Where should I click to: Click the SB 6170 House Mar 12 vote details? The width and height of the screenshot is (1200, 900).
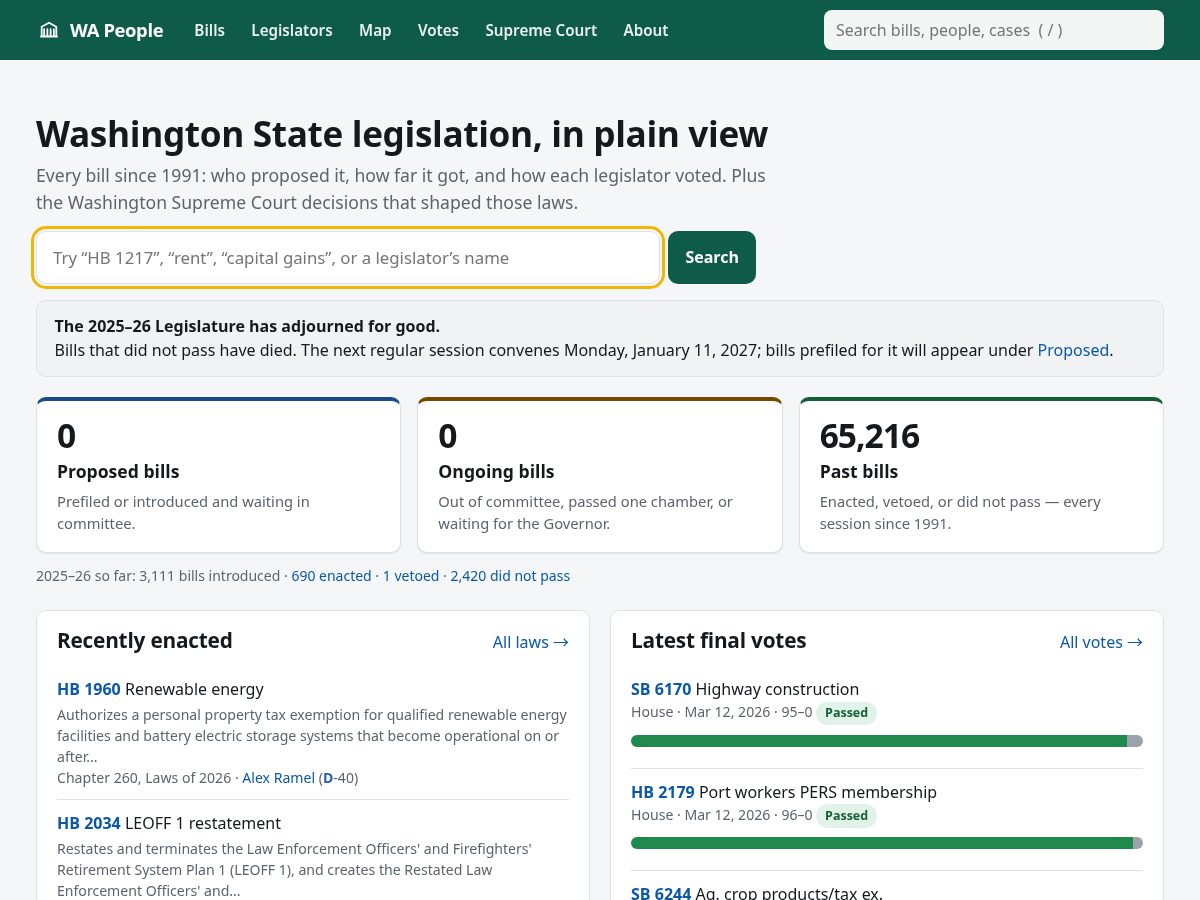pyautogui.click(x=721, y=713)
